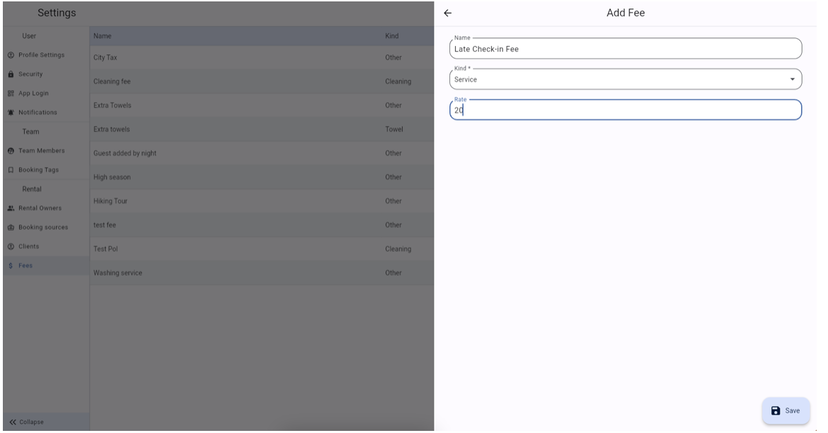This screenshot has width=828, height=433.
Task: Go back with the arrow in Add Fee
Action: pos(448,13)
